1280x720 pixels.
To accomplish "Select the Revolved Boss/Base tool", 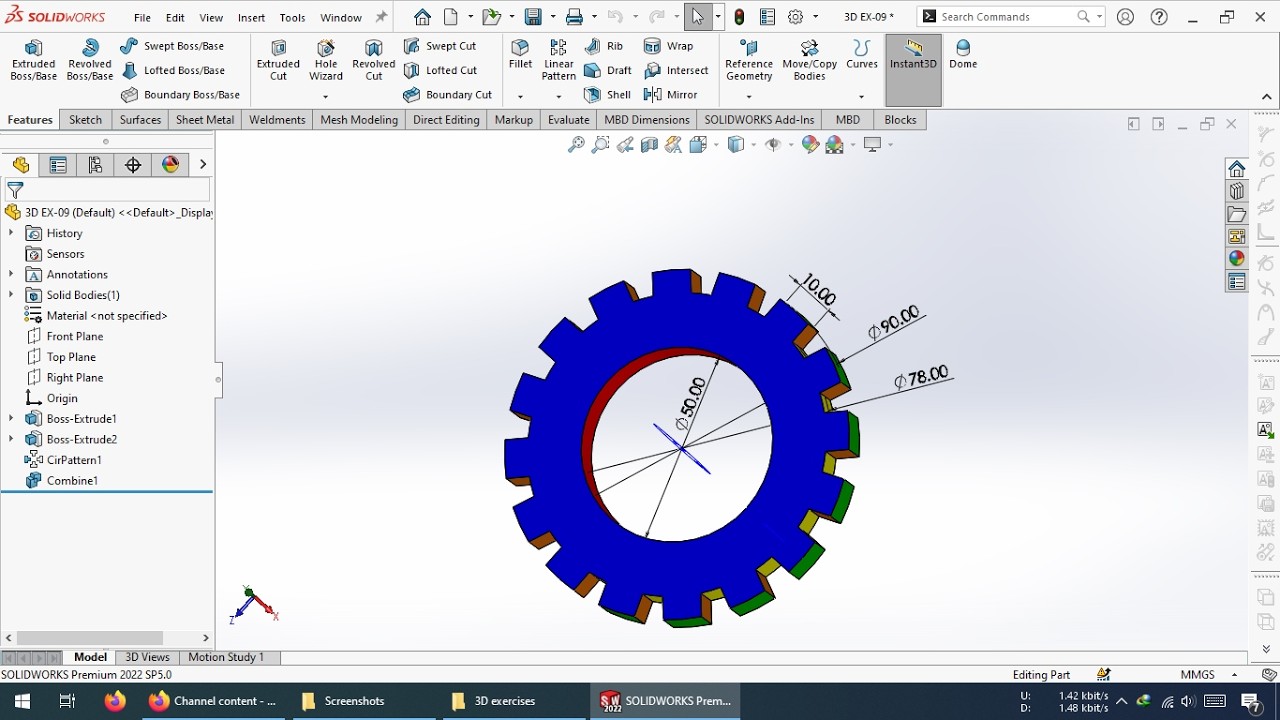I will [x=89, y=61].
